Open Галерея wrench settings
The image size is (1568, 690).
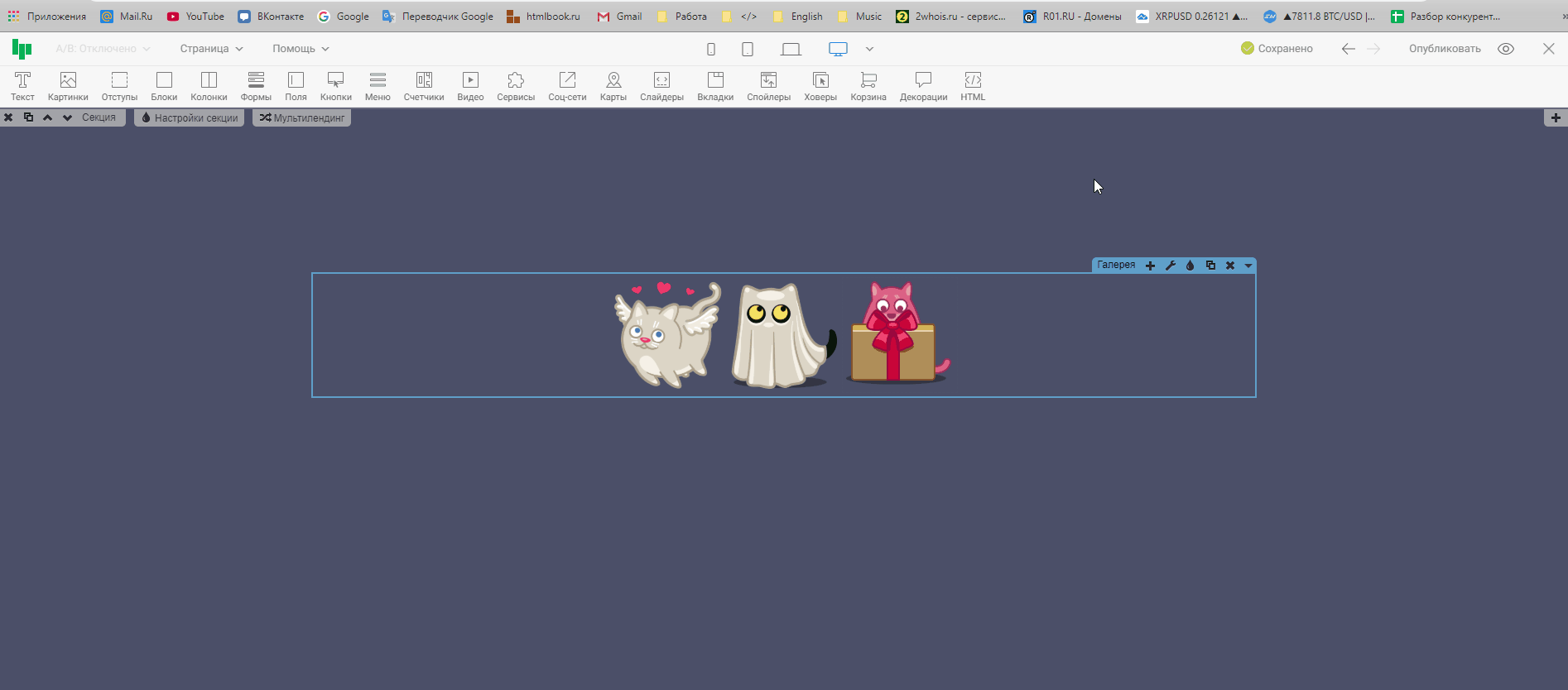(x=1171, y=266)
